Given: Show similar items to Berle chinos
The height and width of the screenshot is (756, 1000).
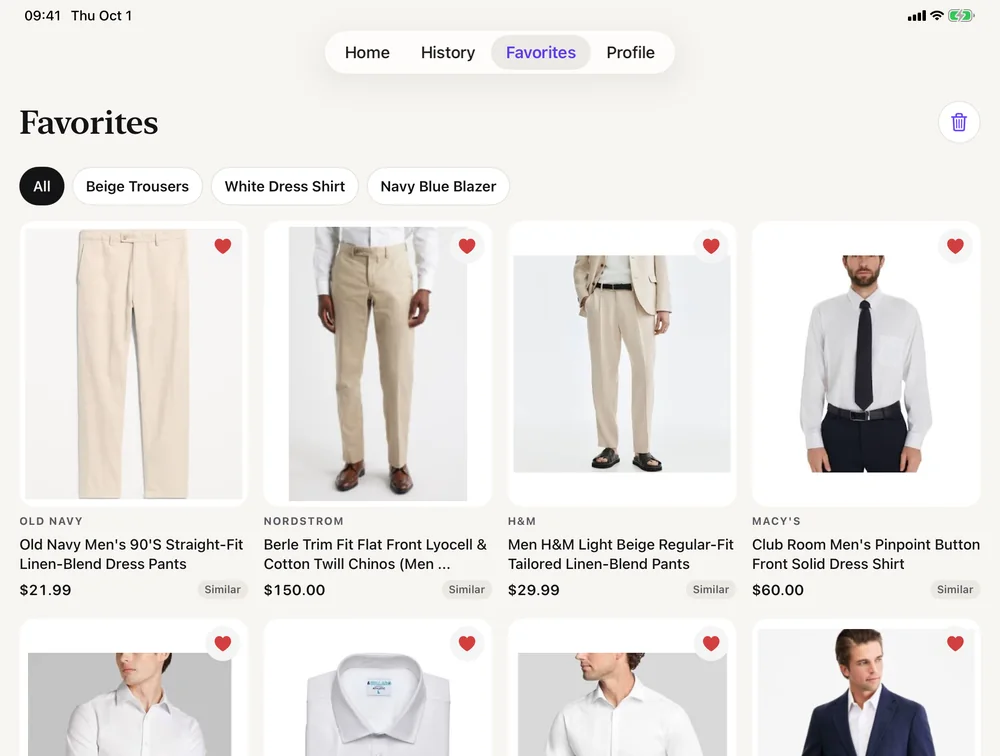Looking at the screenshot, I should click(x=467, y=589).
